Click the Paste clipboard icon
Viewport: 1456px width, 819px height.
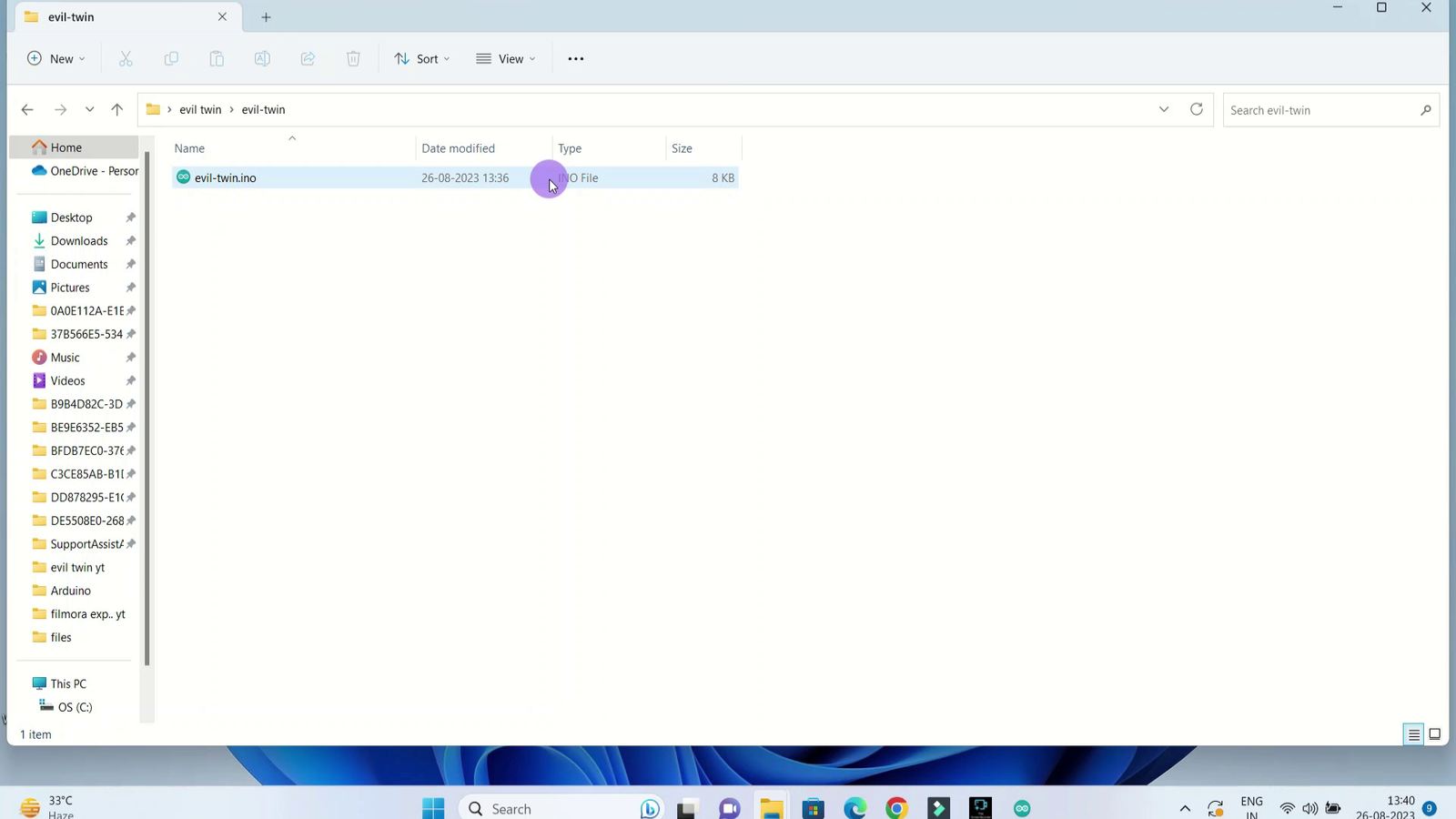(x=217, y=59)
